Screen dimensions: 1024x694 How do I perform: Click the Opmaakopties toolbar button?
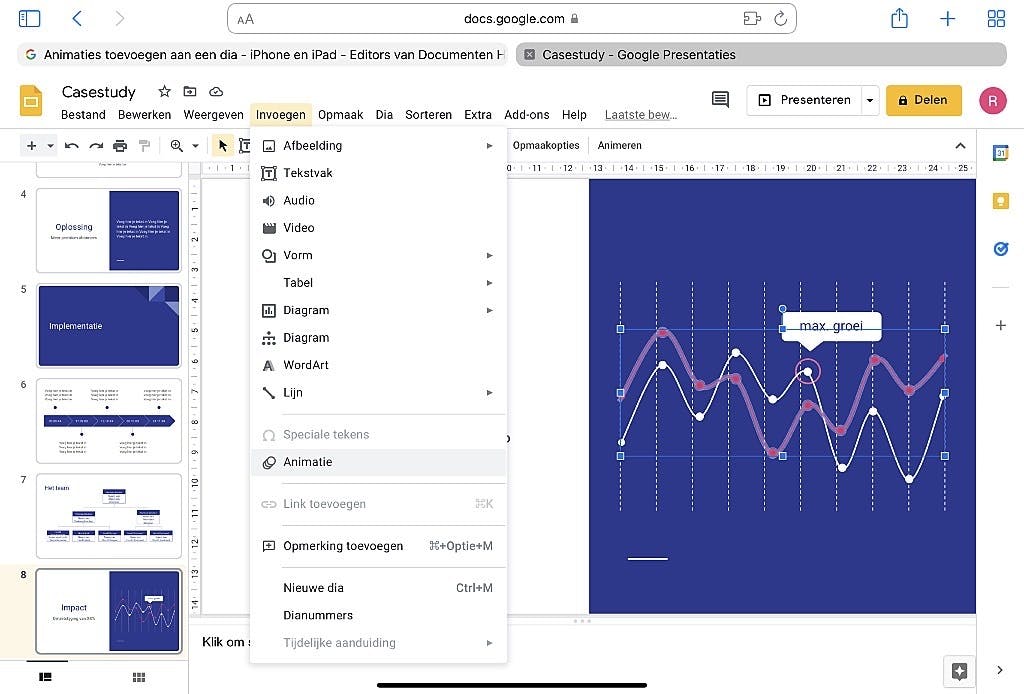546,146
